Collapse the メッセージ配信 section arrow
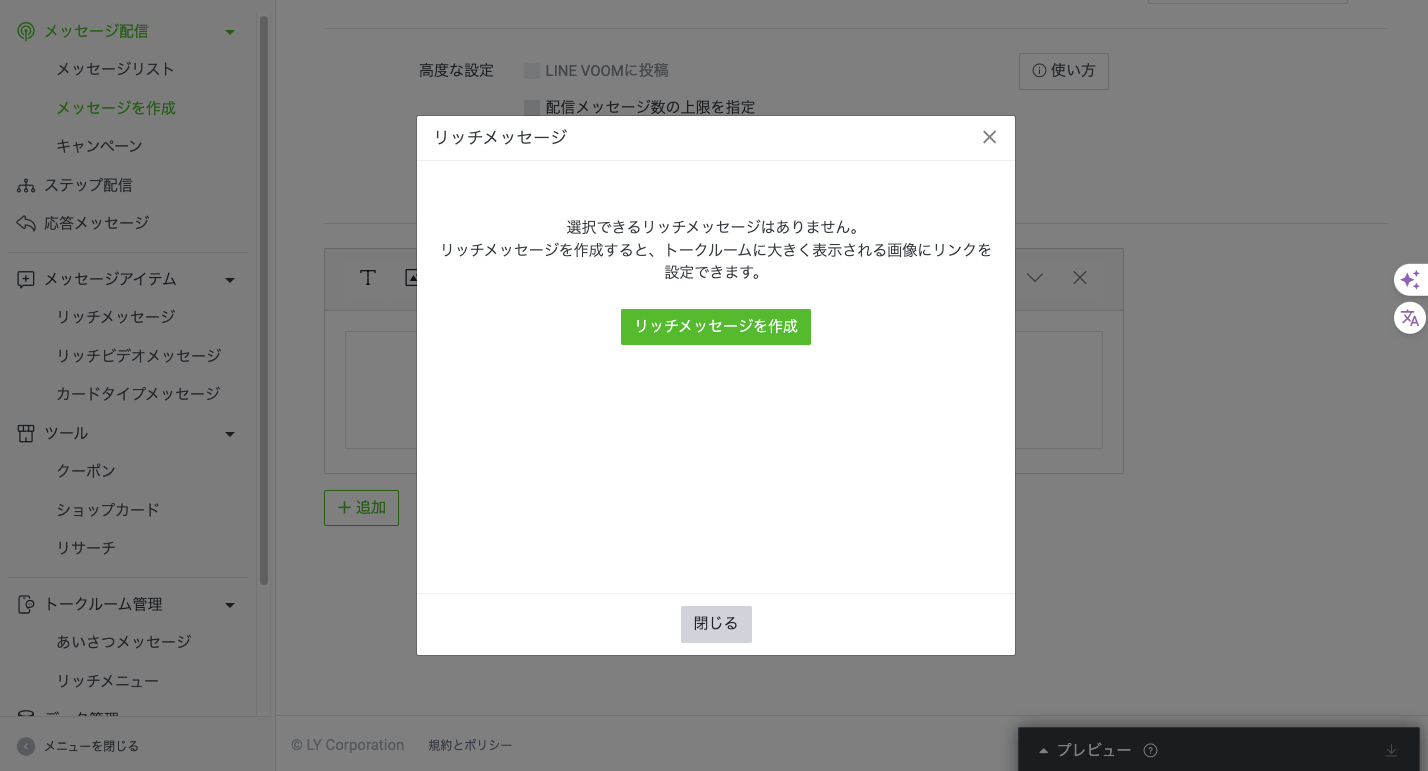 pos(230,32)
